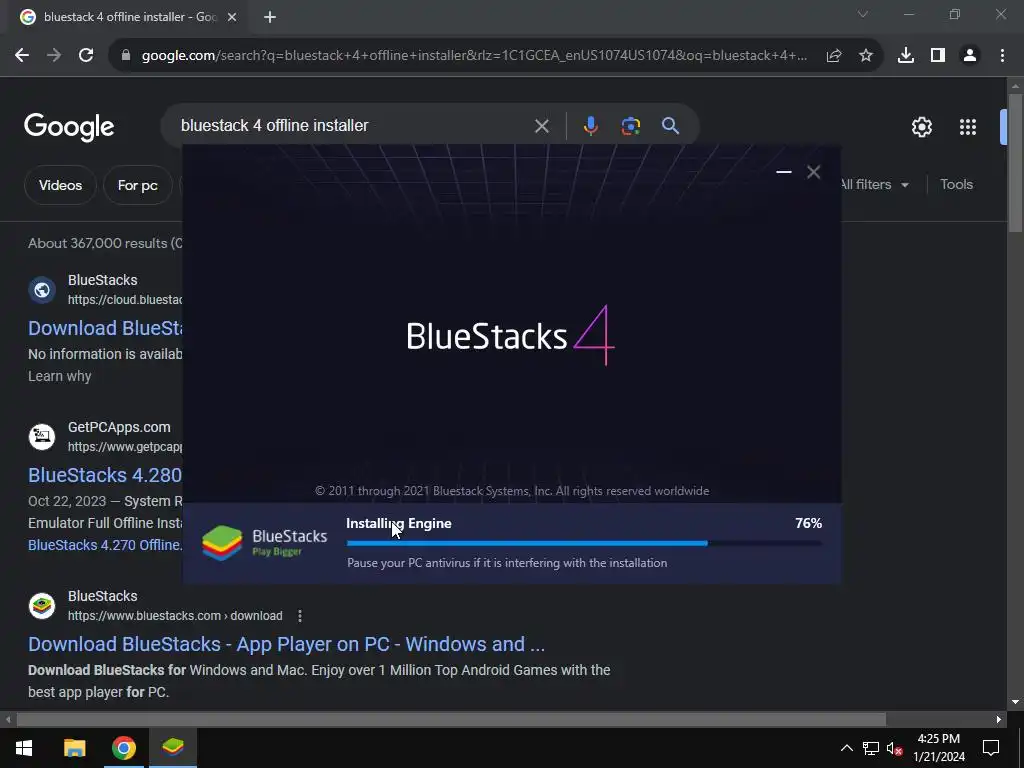Close the bluestack 4 offline installer tab
The image size is (1024, 768).
[232, 17]
